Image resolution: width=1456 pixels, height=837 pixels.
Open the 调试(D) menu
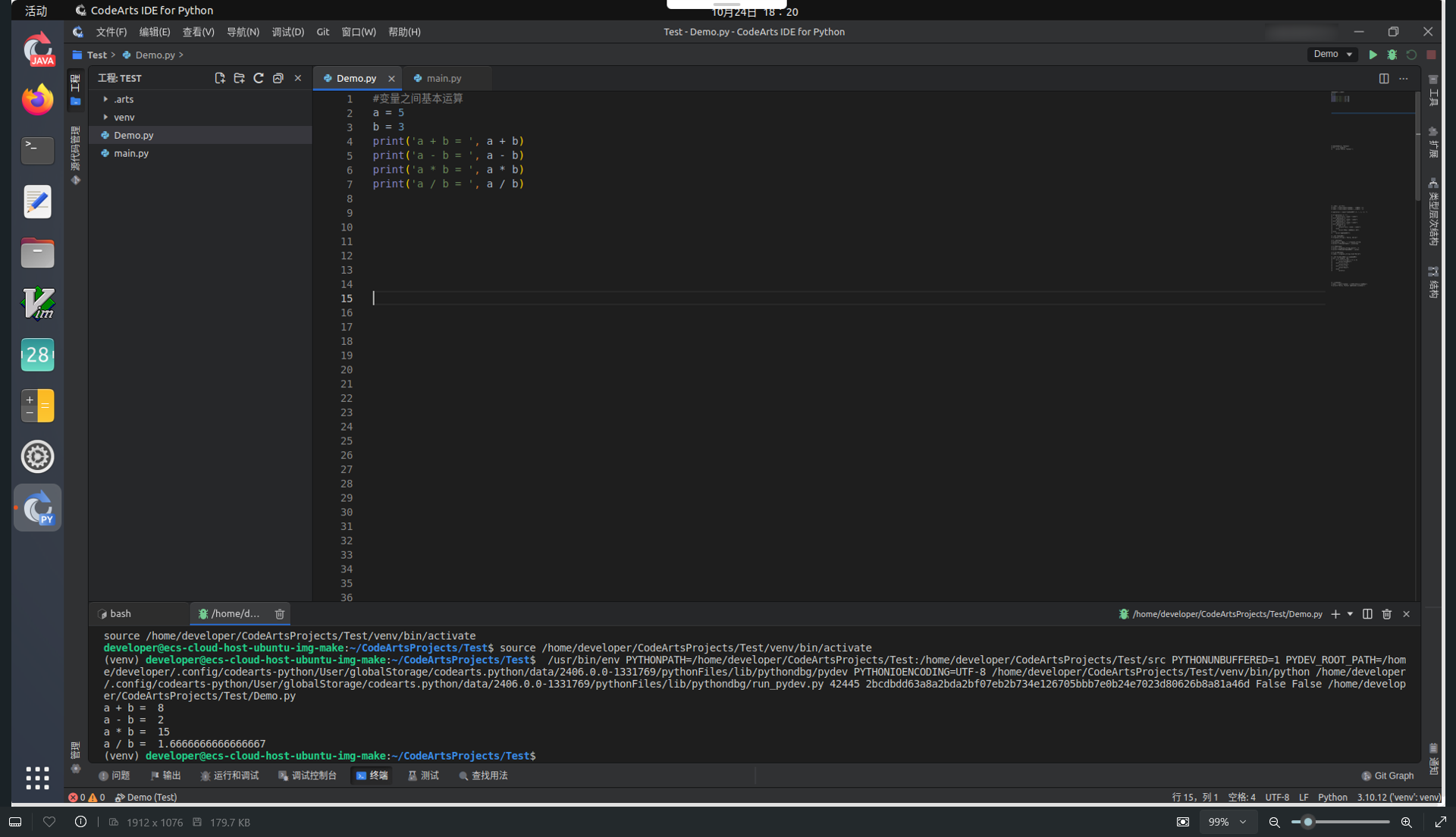click(287, 32)
